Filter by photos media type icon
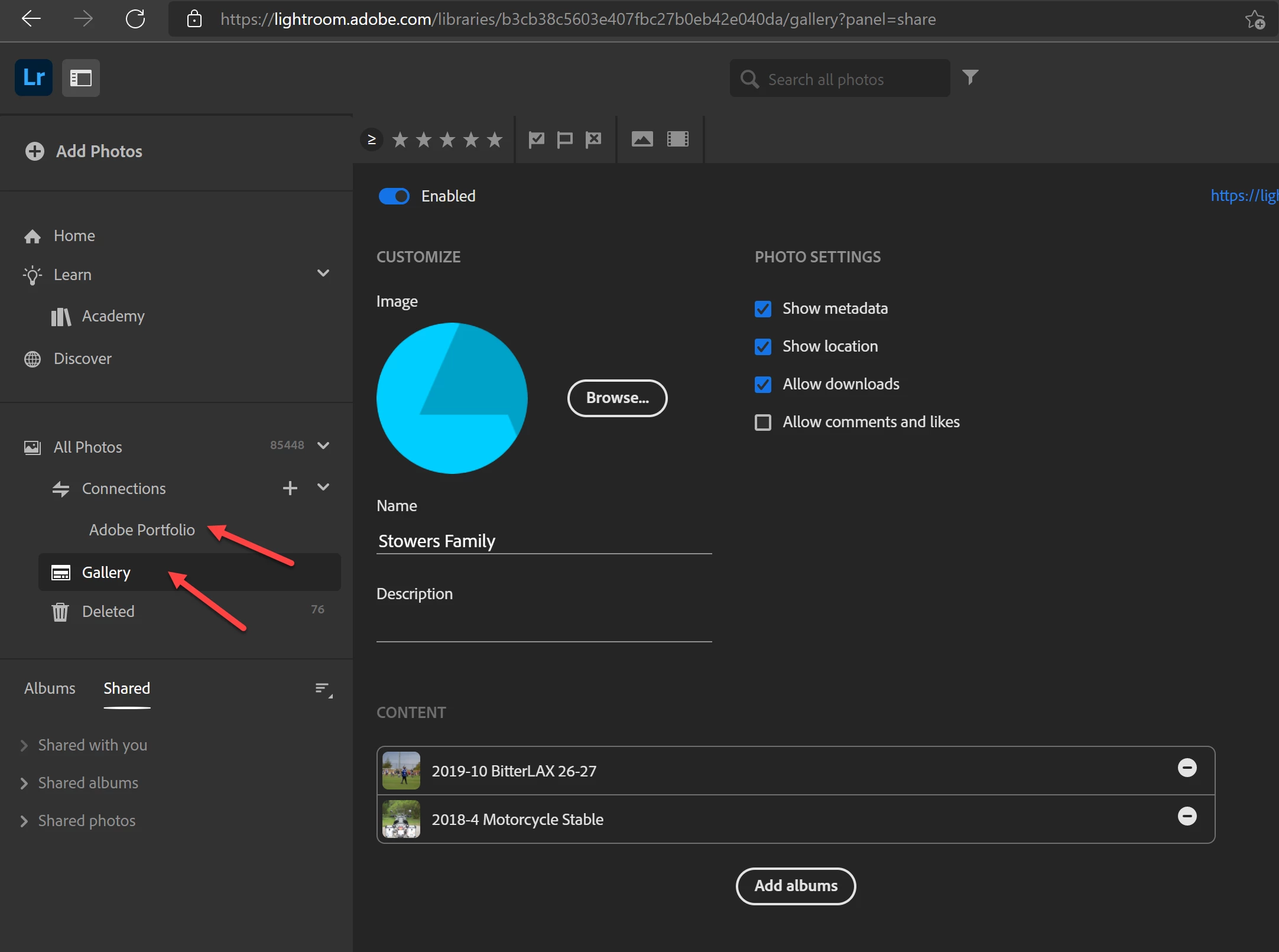Screen dimensions: 1279x952 642,139
